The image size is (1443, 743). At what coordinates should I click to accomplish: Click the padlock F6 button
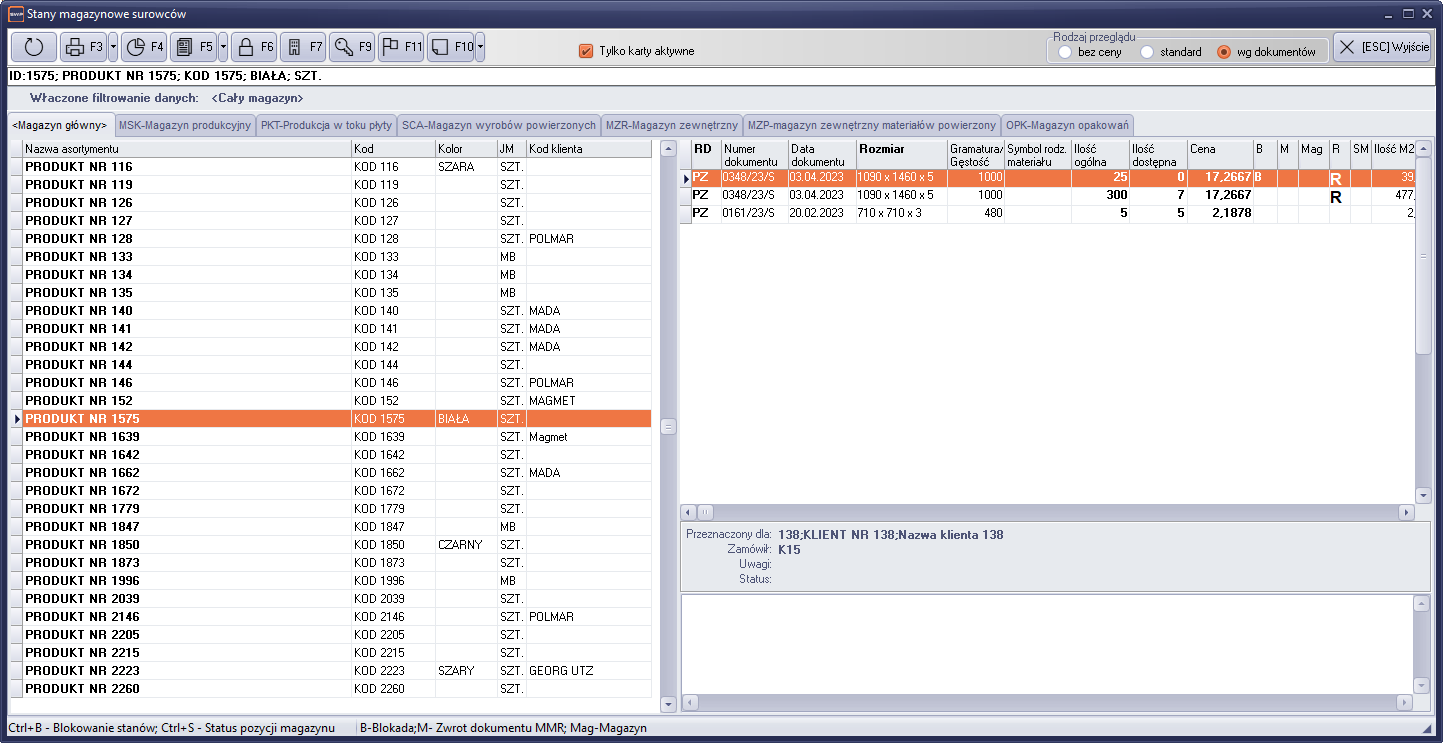tap(254, 47)
